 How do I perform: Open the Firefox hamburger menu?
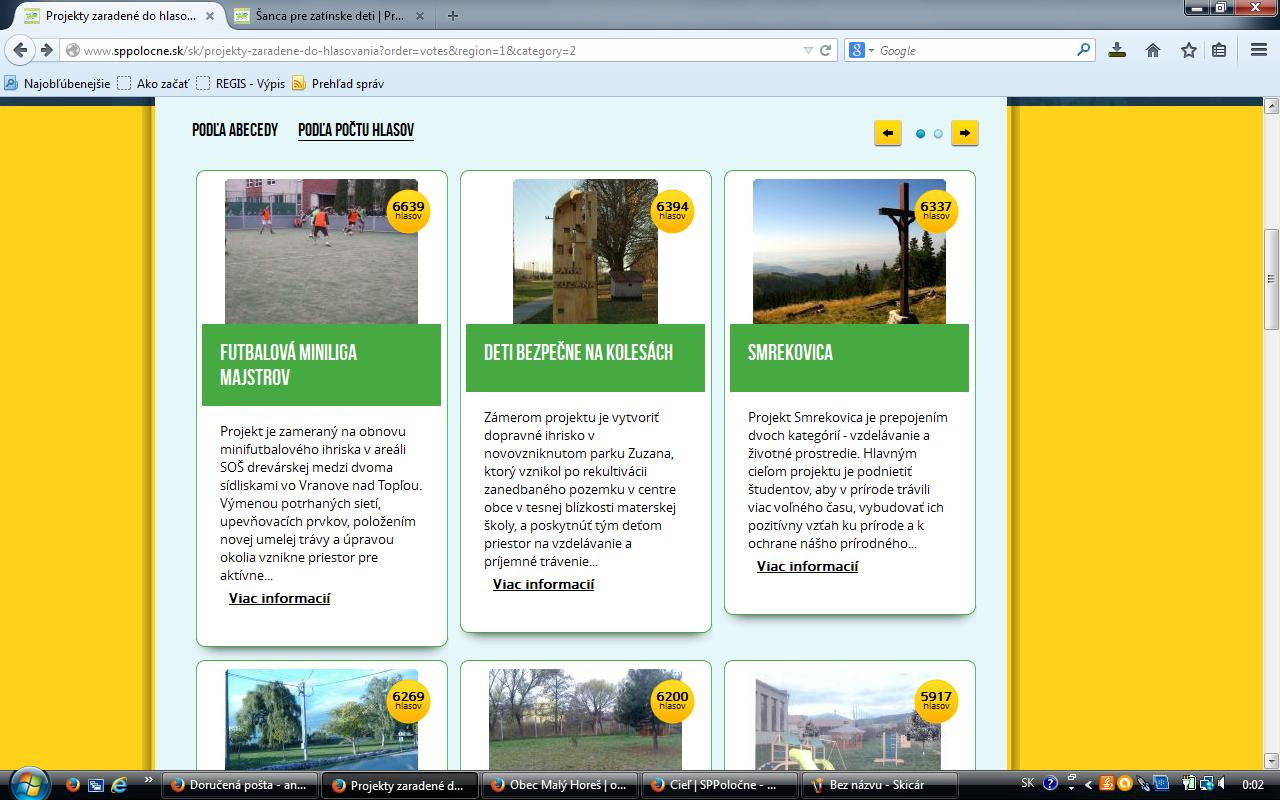coord(1259,50)
